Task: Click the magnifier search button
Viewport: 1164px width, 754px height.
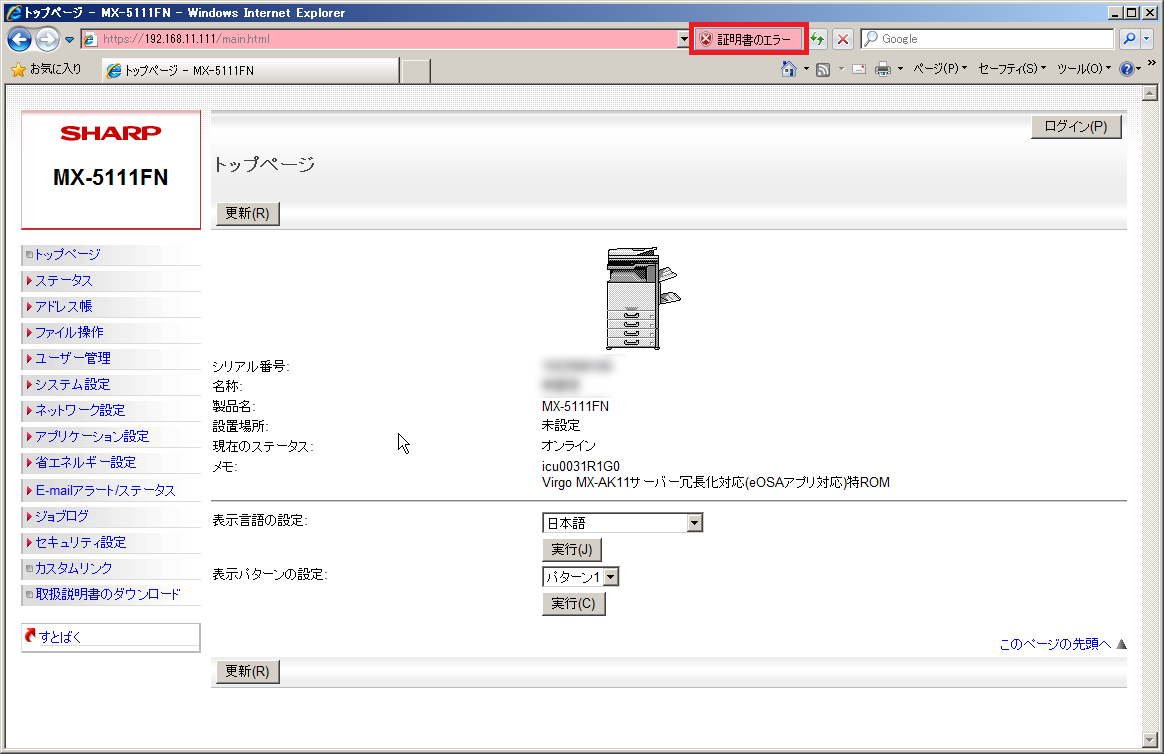Action: (x=1129, y=39)
